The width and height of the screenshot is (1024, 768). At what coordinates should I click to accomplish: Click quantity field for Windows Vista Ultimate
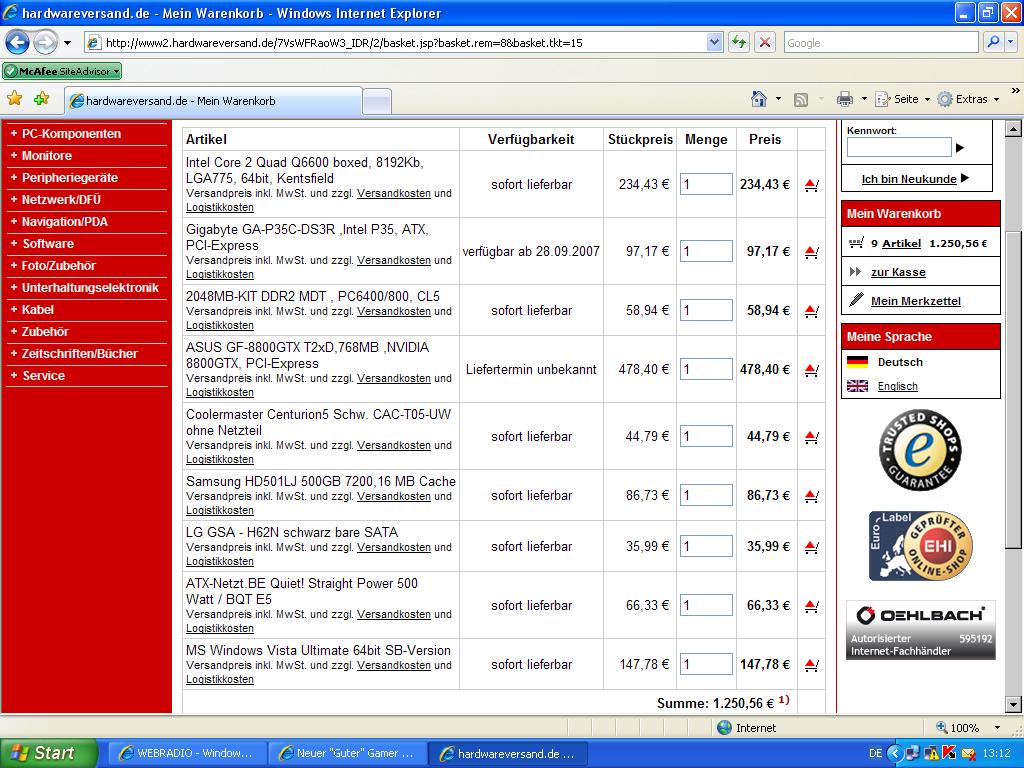[x=706, y=664]
